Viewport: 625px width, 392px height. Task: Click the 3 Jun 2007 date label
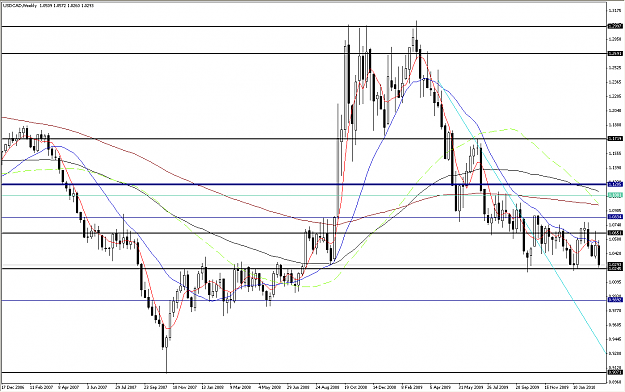click(97, 387)
